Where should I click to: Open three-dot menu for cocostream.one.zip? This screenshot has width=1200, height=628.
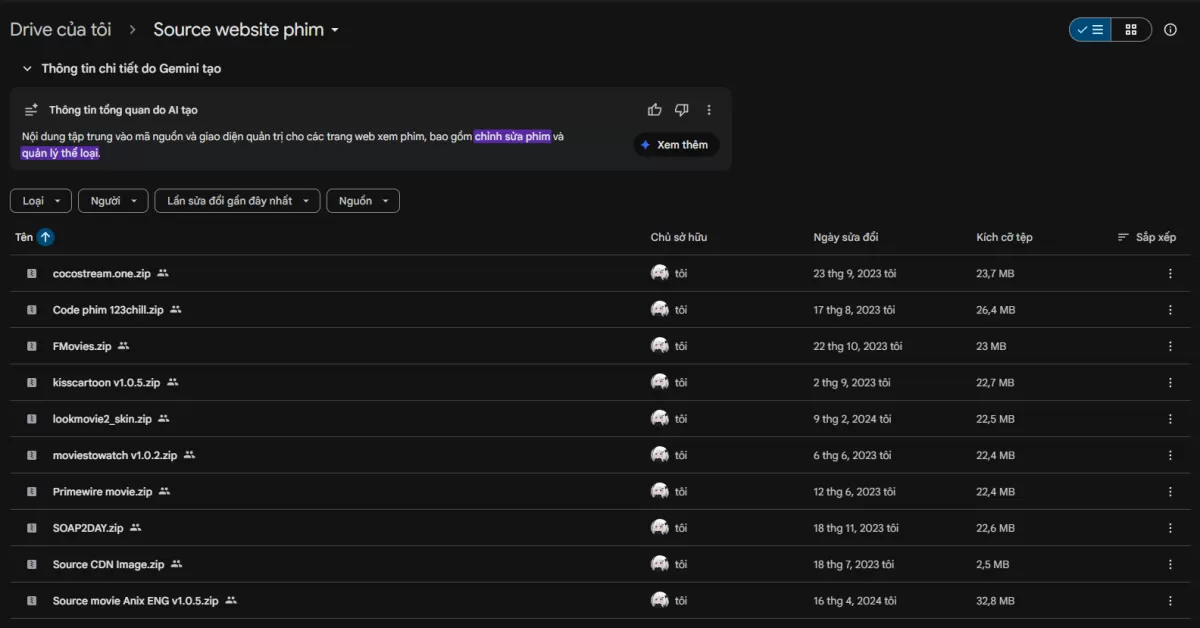pos(1170,273)
